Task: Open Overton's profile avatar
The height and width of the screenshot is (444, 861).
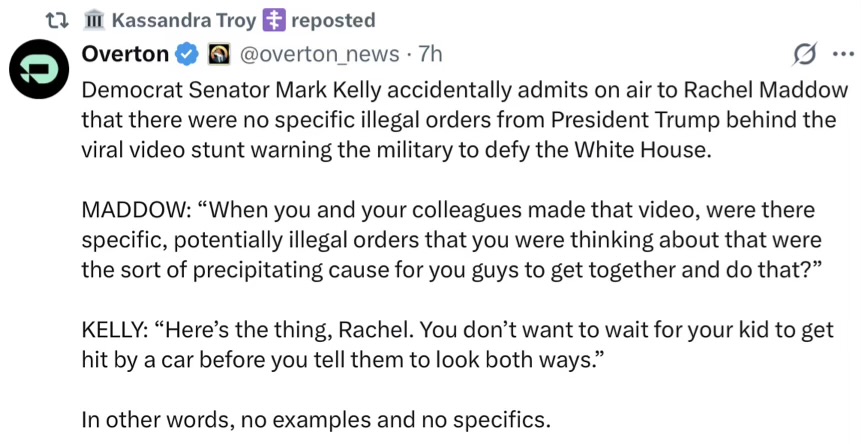Action: click(38, 72)
